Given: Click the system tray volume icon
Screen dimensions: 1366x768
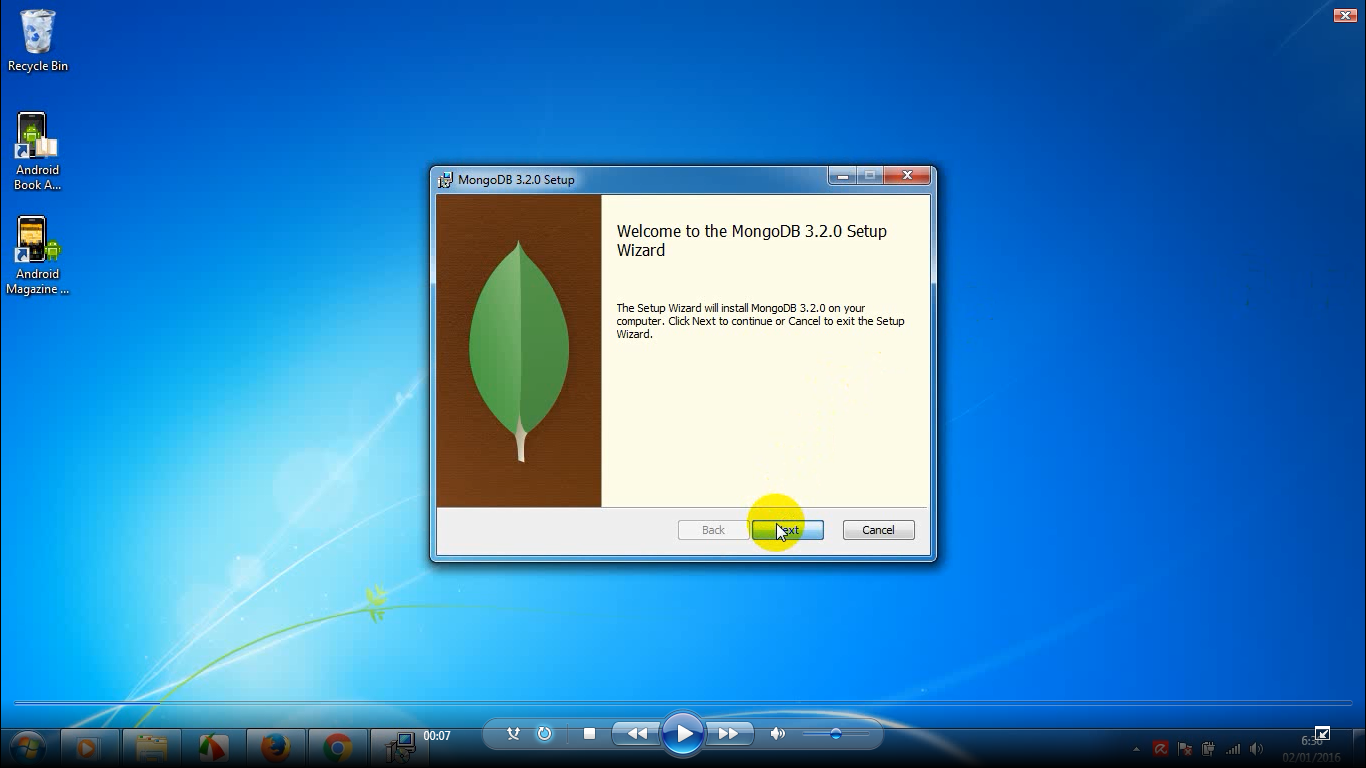Looking at the screenshot, I should coord(1257,748).
